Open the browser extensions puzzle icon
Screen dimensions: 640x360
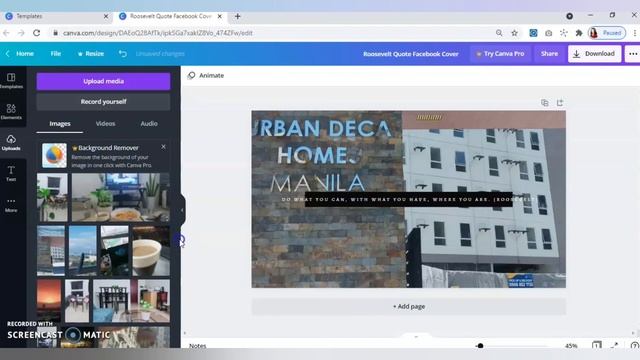tap(579, 33)
